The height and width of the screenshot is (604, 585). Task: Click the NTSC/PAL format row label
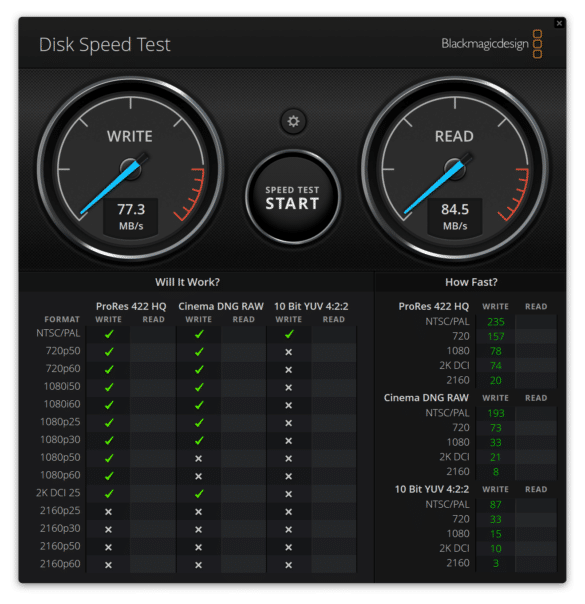(58, 333)
